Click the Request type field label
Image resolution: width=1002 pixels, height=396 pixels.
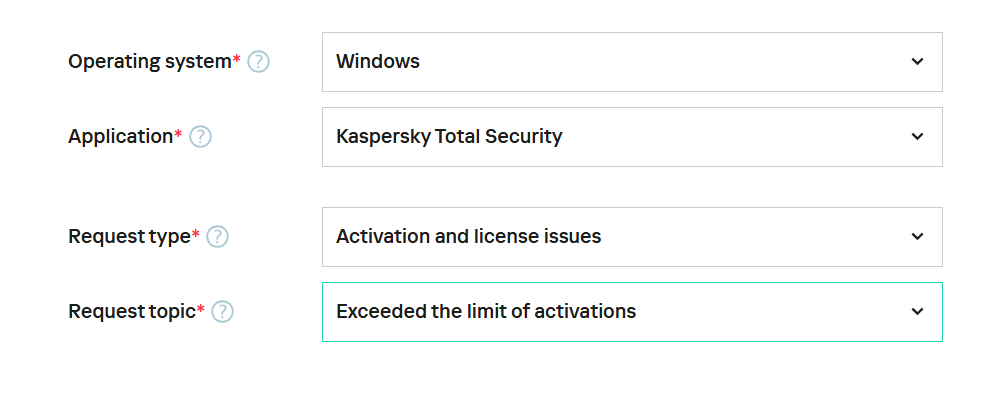pyautogui.click(x=129, y=237)
